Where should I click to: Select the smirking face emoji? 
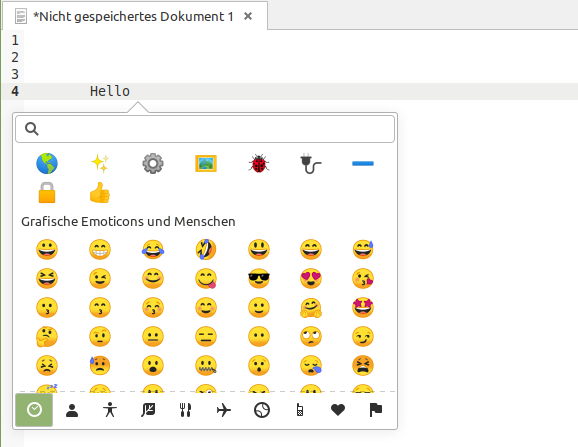[363, 337]
